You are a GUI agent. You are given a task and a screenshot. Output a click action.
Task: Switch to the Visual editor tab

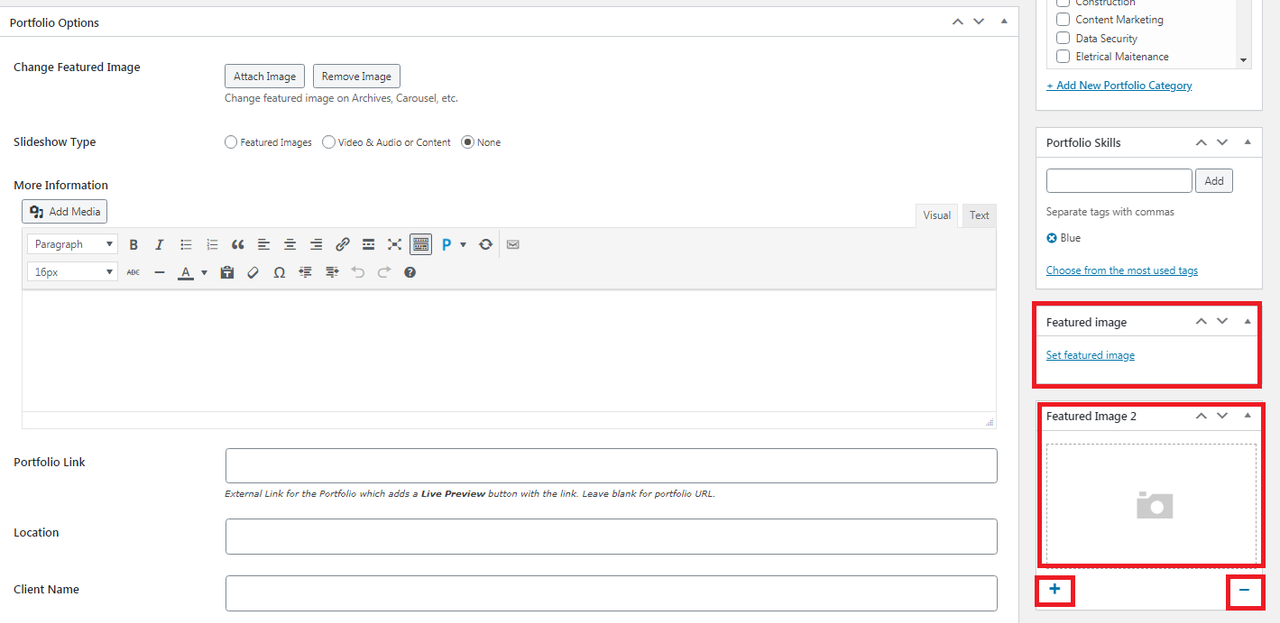[x=937, y=215]
